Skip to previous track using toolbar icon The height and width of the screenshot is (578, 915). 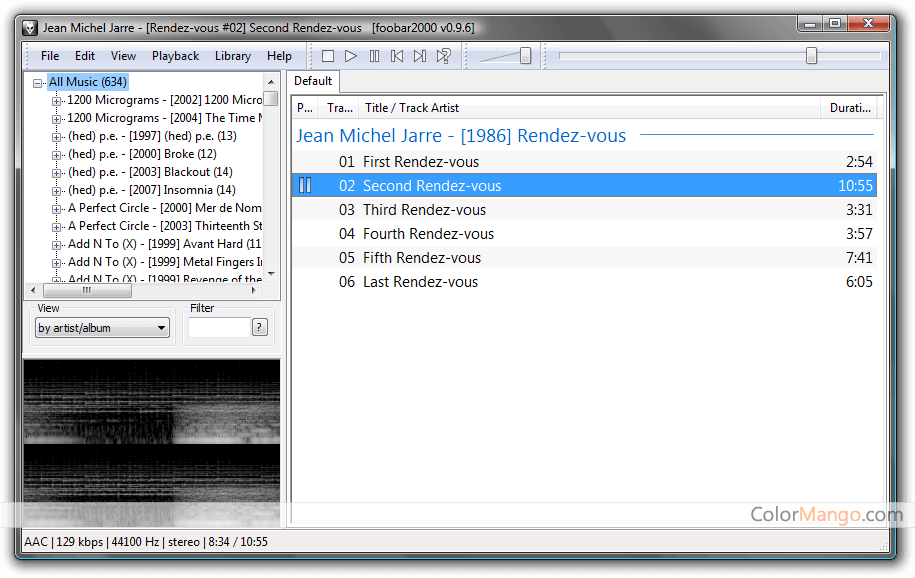click(397, 56)
